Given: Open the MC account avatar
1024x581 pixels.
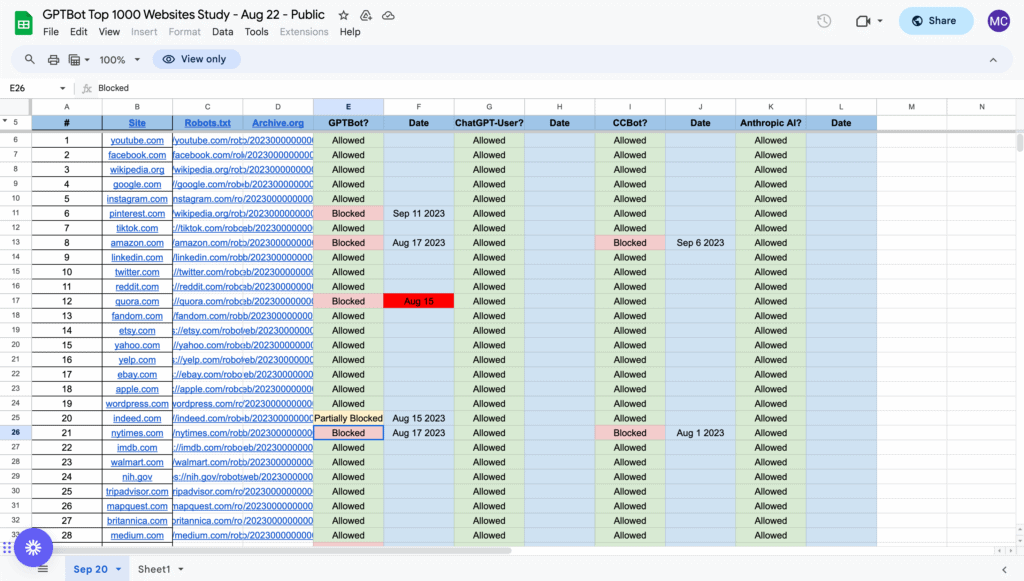Looking at the screenshot, I should tap(999, 21).
